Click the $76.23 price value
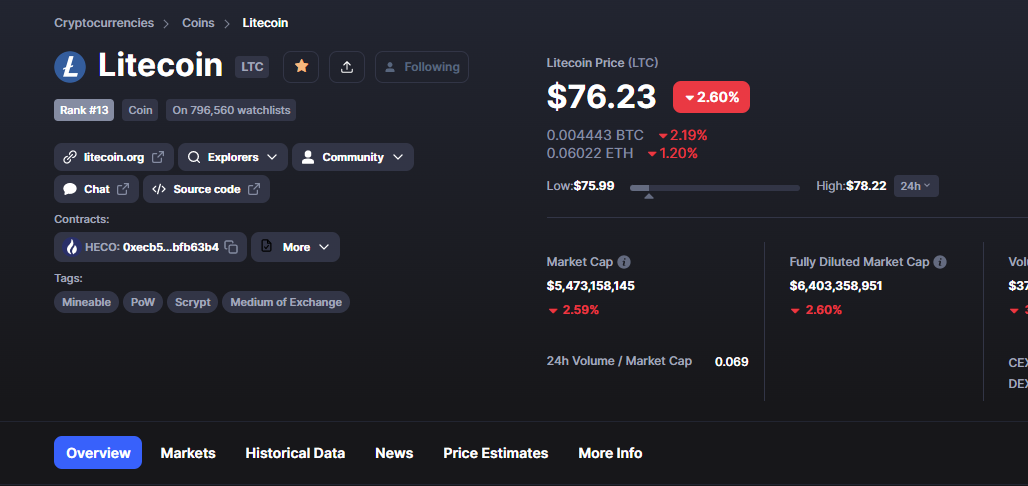Screen dimensions: 1028x486 point(602,97)
